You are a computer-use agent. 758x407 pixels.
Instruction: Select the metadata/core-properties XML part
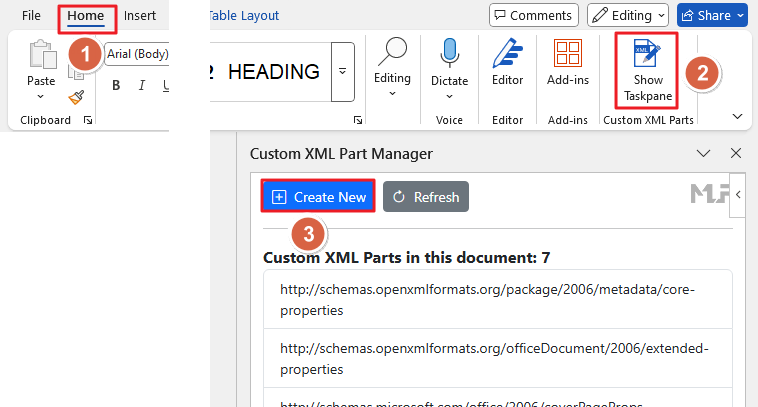[x=498, y=300]
